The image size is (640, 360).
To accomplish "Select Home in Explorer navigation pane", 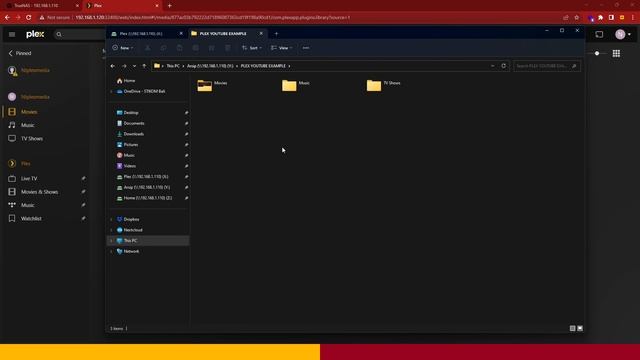I will click(x=129, y=81).
